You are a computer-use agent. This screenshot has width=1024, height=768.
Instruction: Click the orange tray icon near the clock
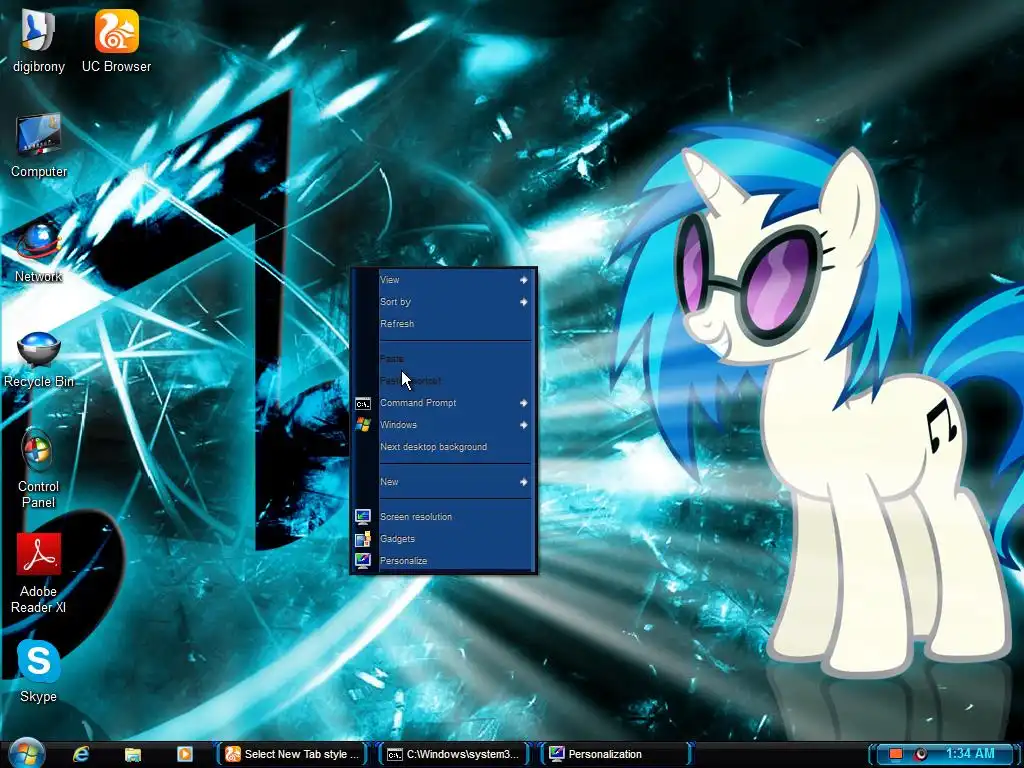[895, 754]
